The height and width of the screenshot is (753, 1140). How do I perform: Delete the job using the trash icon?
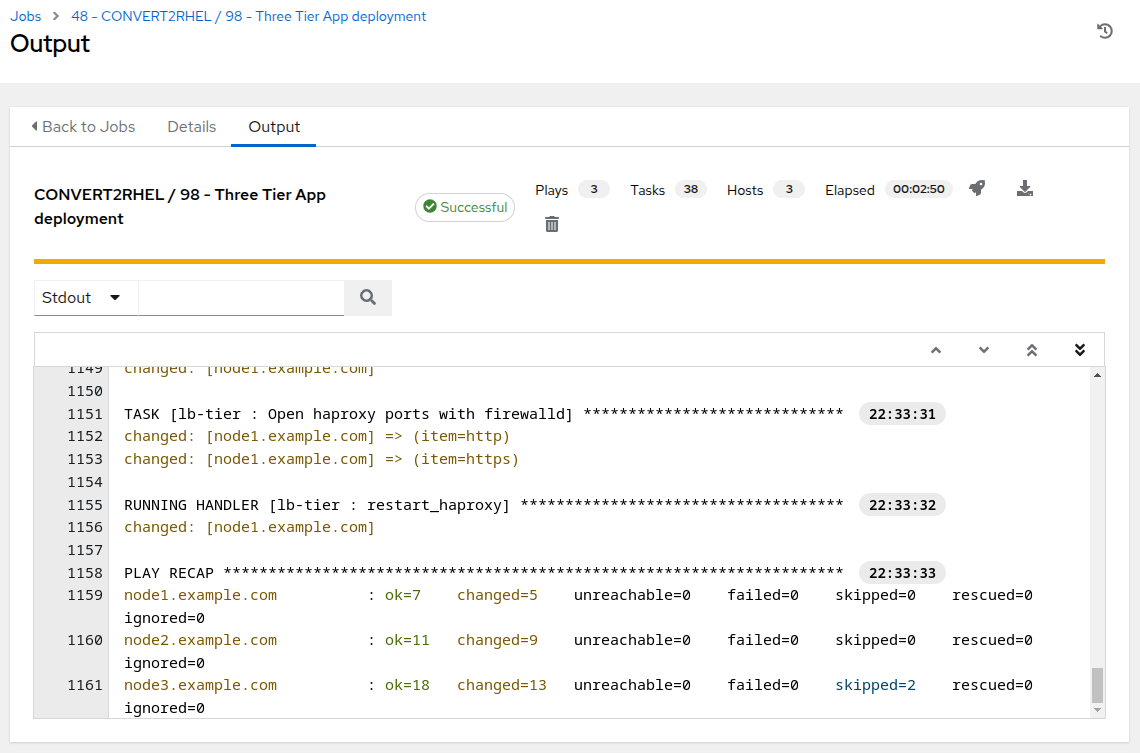tap(552, 225)
